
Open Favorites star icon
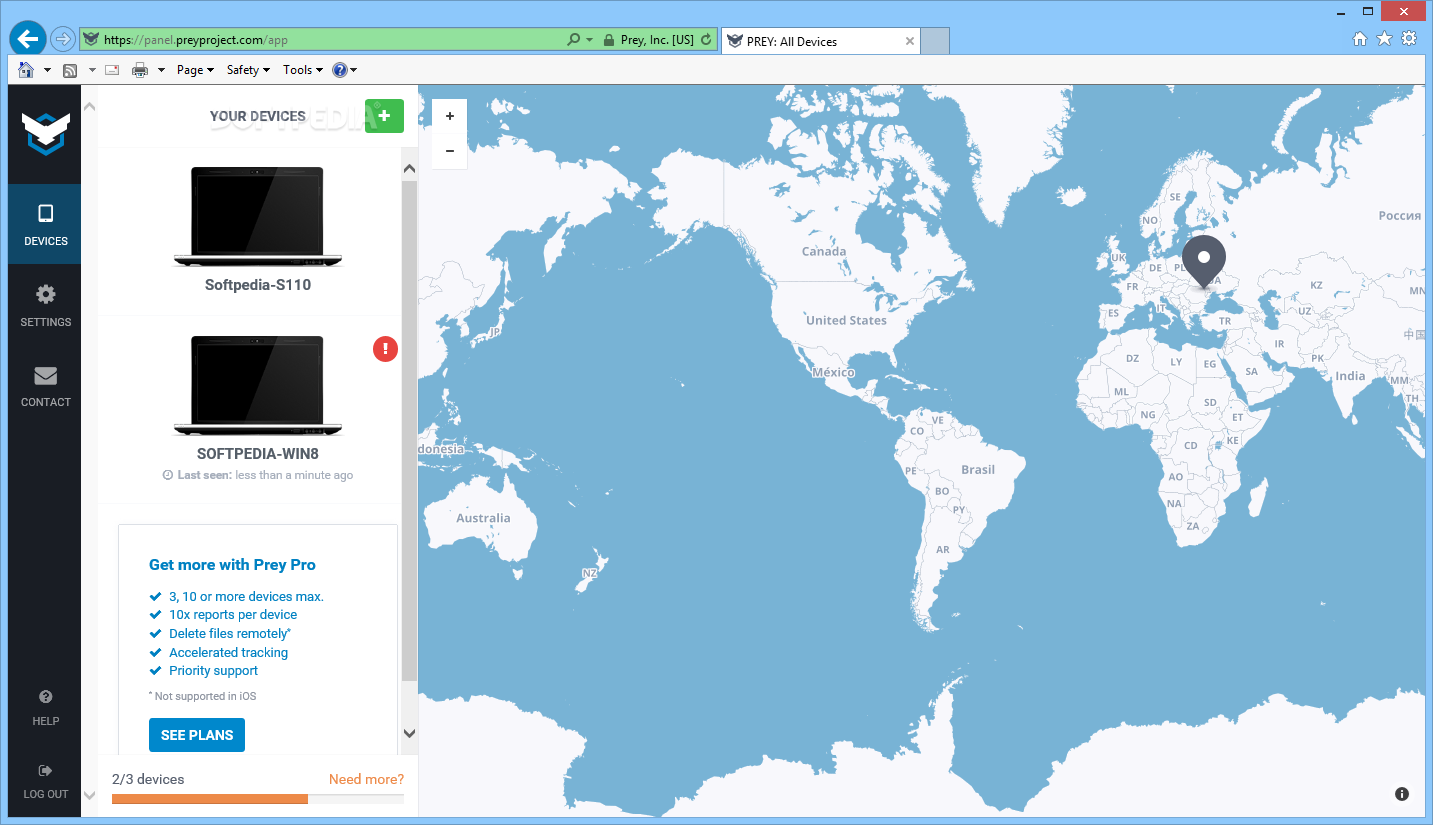(1384, 38)
